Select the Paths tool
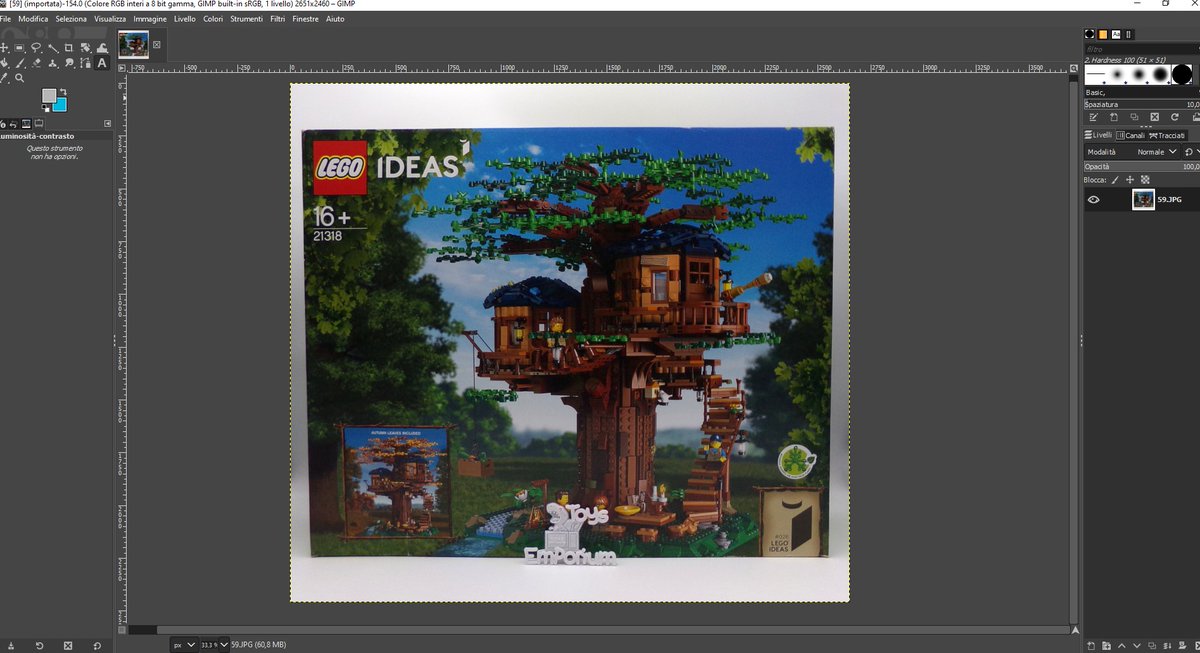 coord(85,63)
